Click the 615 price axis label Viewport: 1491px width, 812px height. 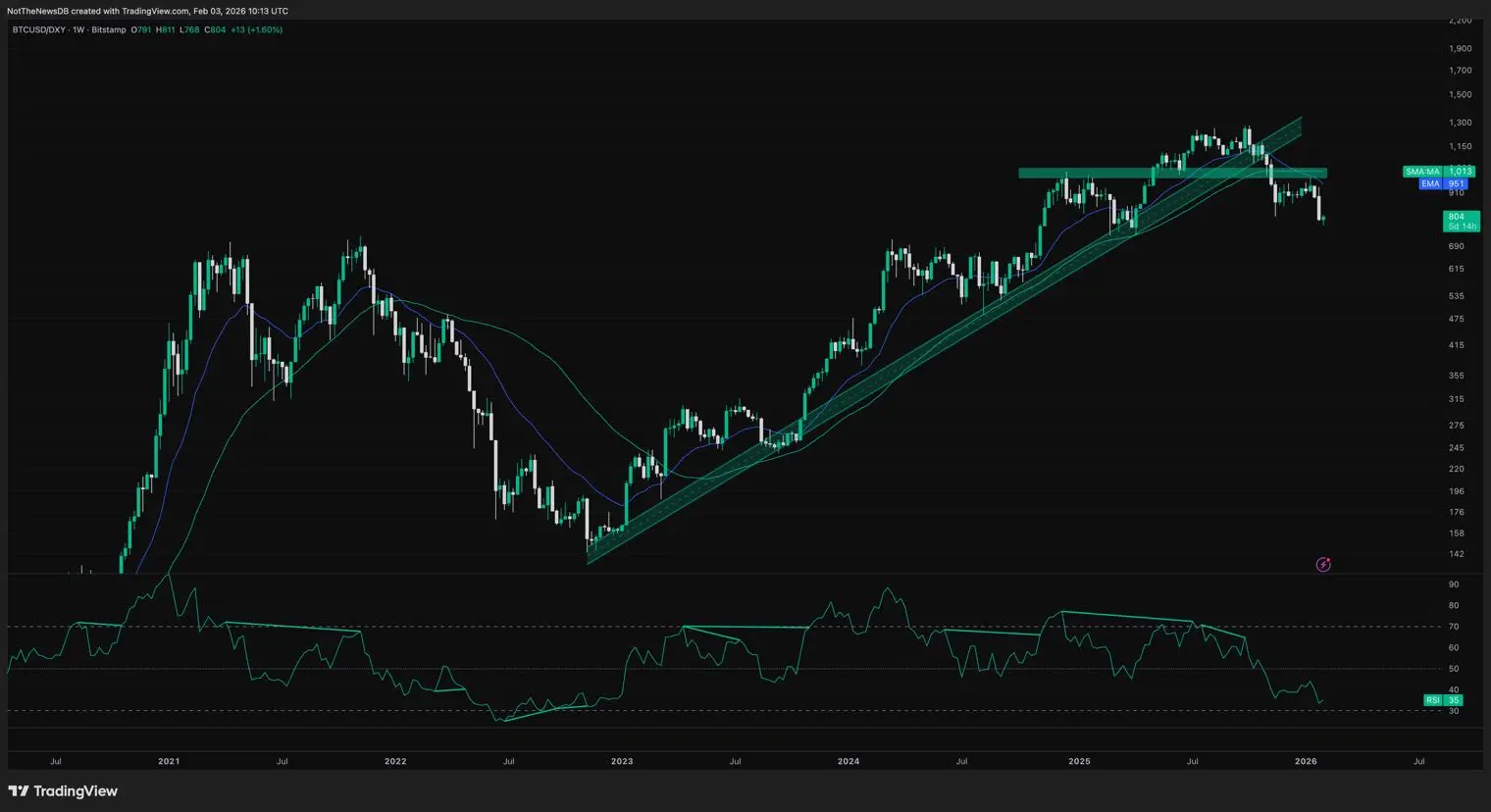click(x=1456, y=269)
